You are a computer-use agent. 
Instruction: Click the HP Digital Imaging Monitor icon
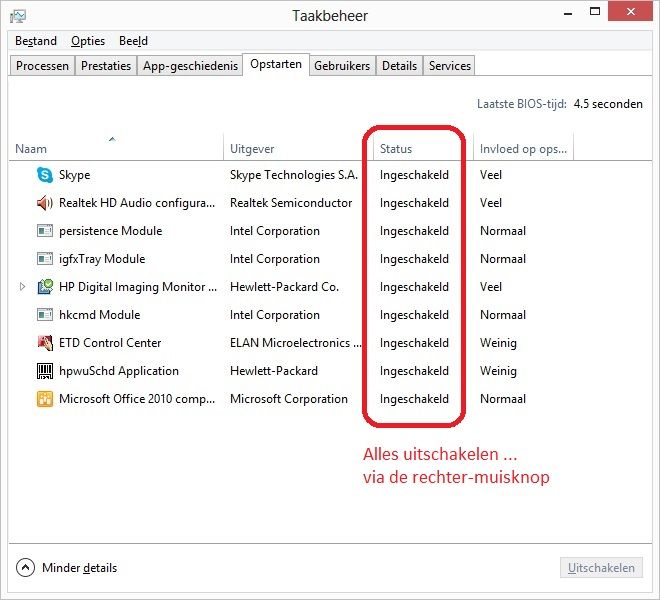pyautogui.click(x=45, y=287)
